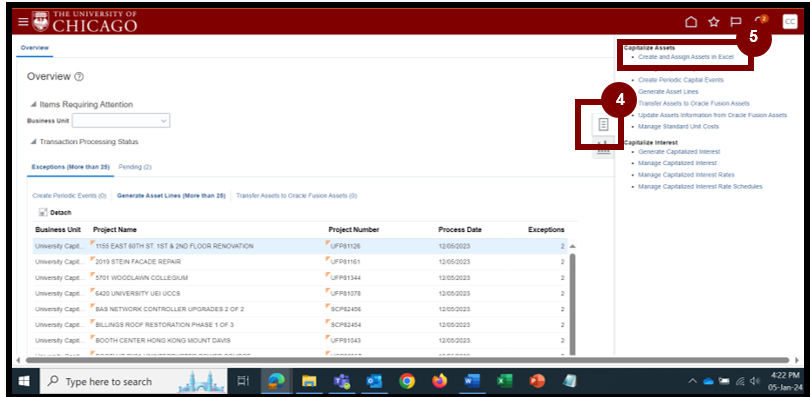Image resolution: width=810 pixels, height=397 pixels.
Task: Open Microsoft Word from taskbar
Action: (x=472, y=382)
